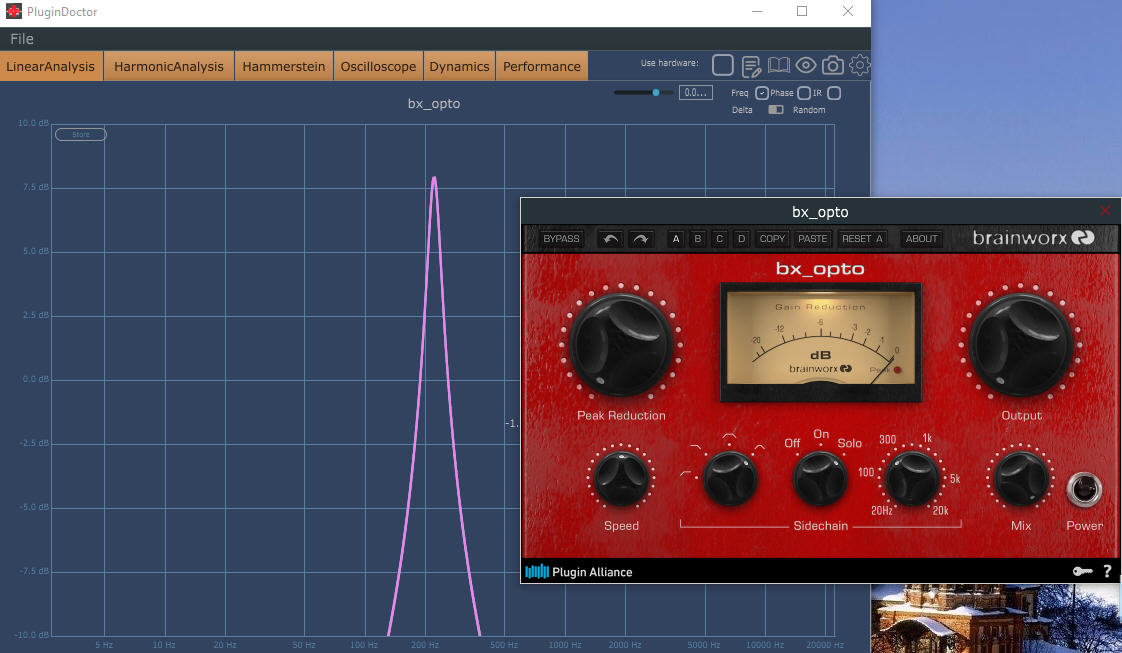Image resolution: width=1122 pixels, height=653 pixels.
Task: Click the Gain Reduction VU meter
Action: pos(821,342)
